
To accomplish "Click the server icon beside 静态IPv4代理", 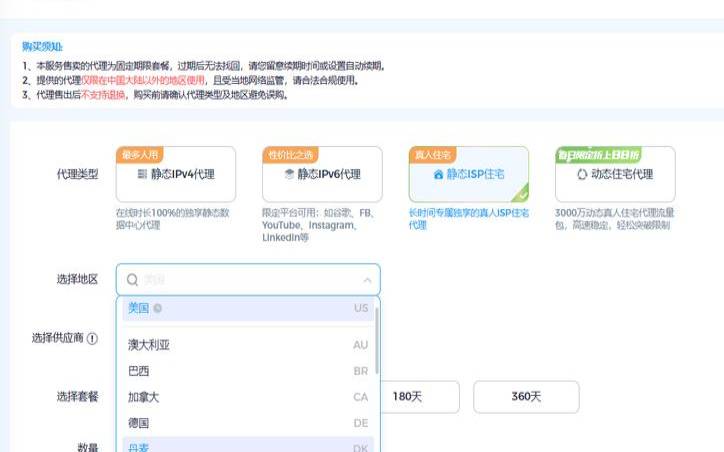I will click(142, 174).
